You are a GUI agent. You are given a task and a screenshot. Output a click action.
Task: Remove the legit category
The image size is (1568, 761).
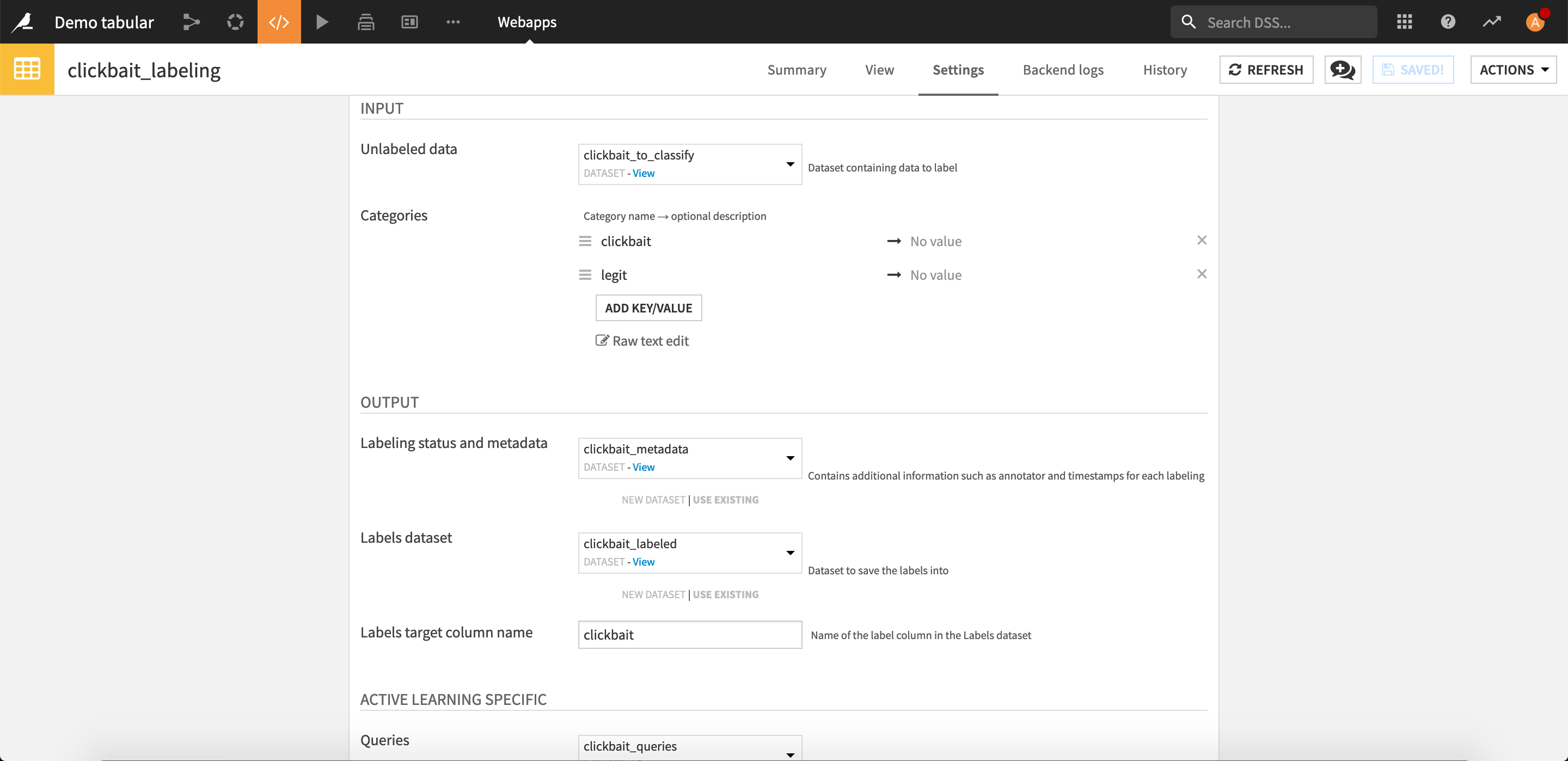click(1202, 274)
